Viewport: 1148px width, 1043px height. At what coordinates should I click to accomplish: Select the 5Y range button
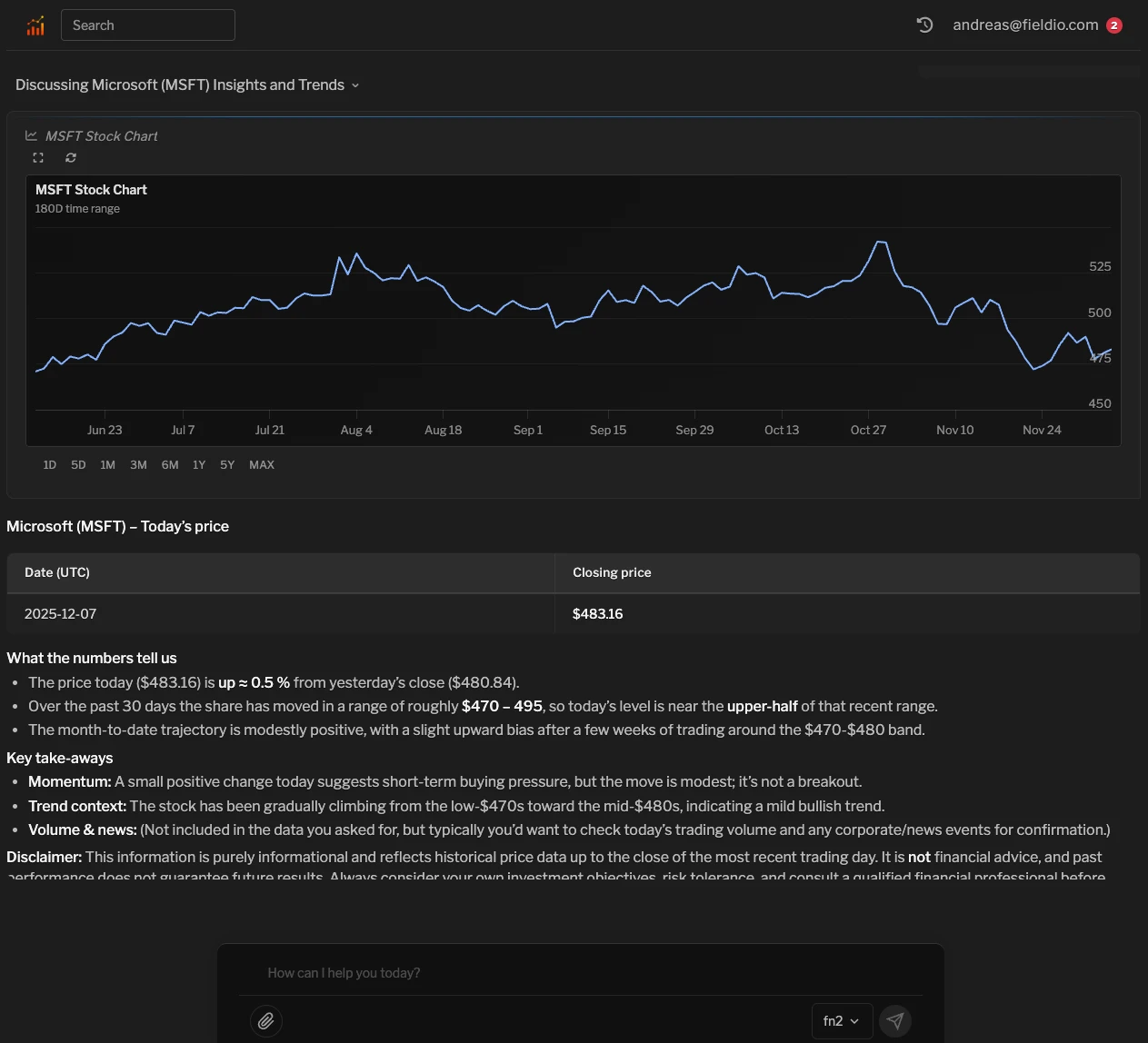227,464
